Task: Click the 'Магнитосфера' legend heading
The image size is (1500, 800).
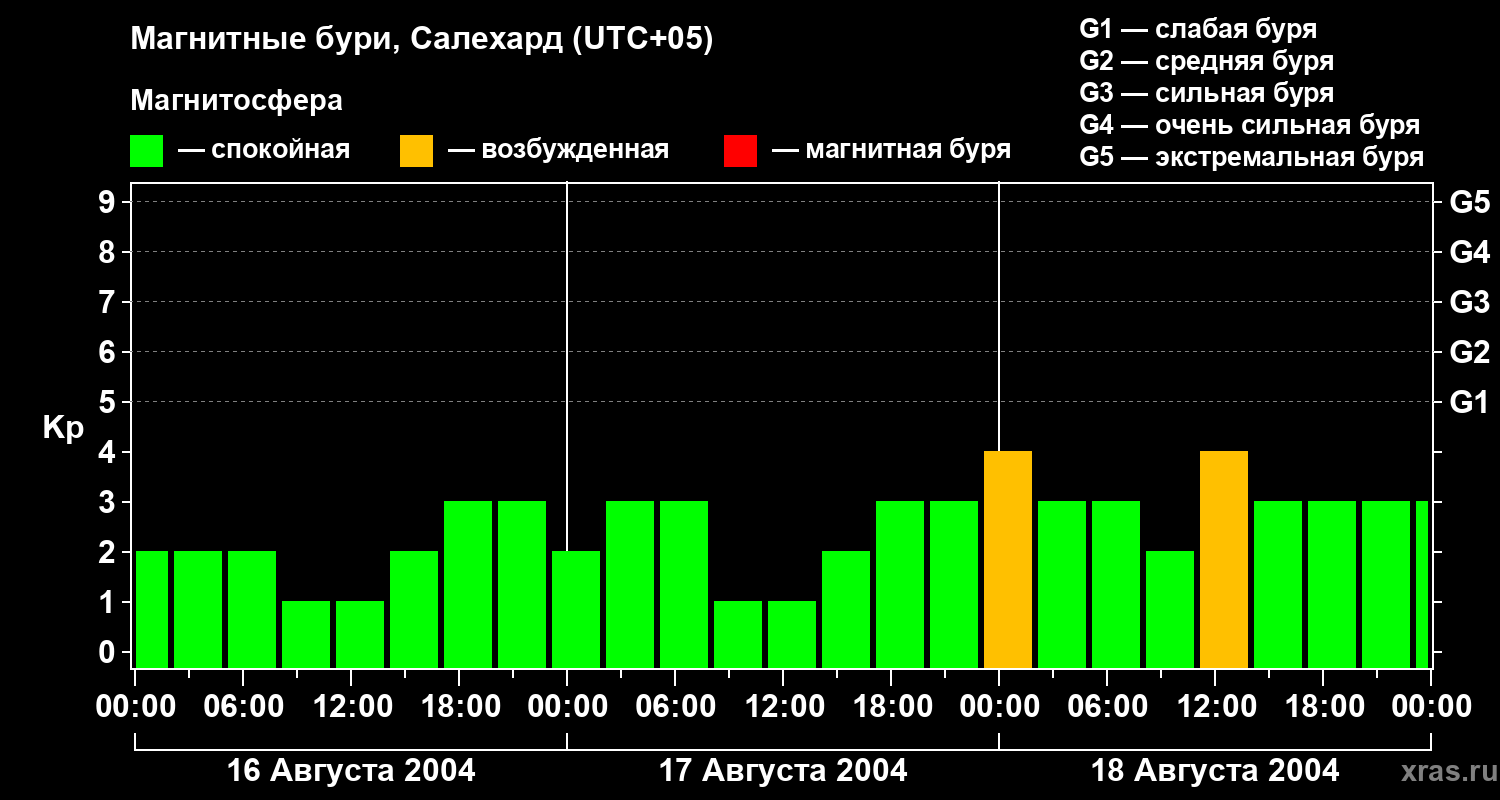Action: coord(237,101)
